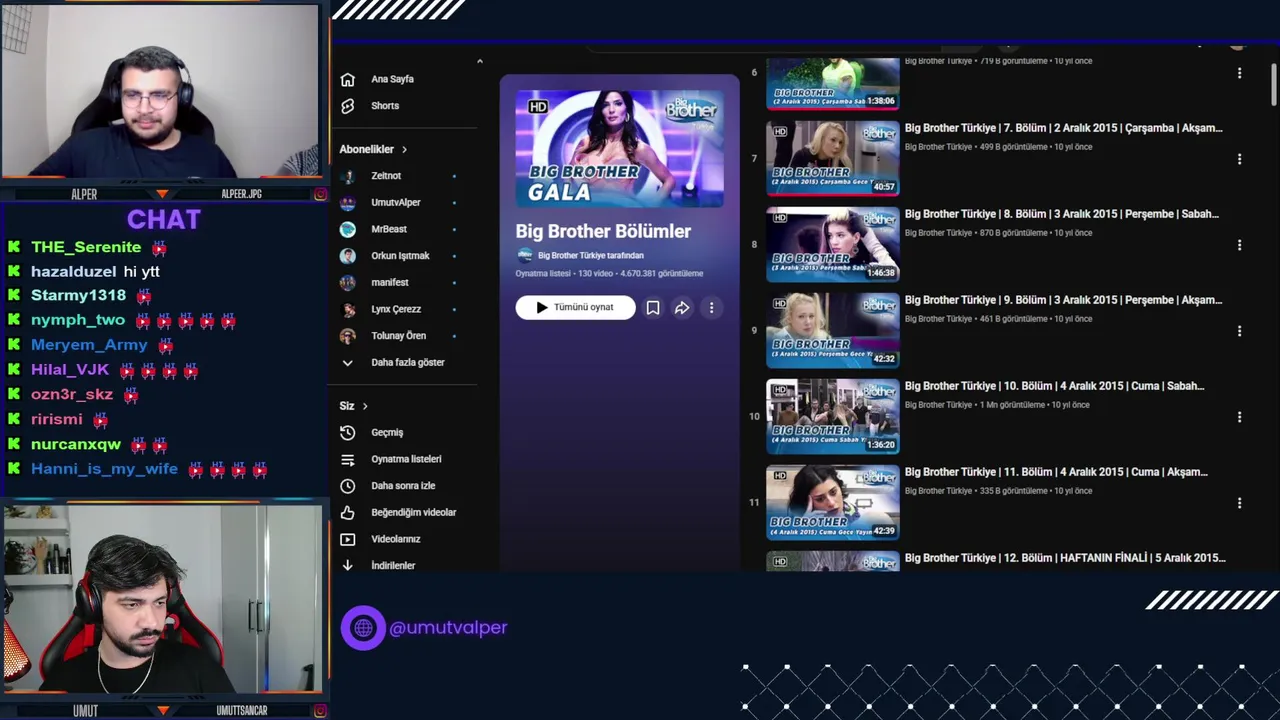
Task: Select Ana Sayfa menu label
Action: click(x=392, y=79)
